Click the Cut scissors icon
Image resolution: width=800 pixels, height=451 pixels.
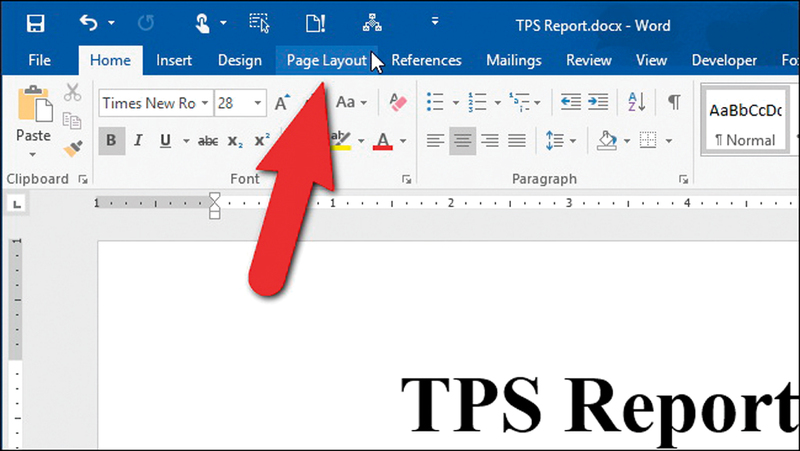click(x=72, y=93)
